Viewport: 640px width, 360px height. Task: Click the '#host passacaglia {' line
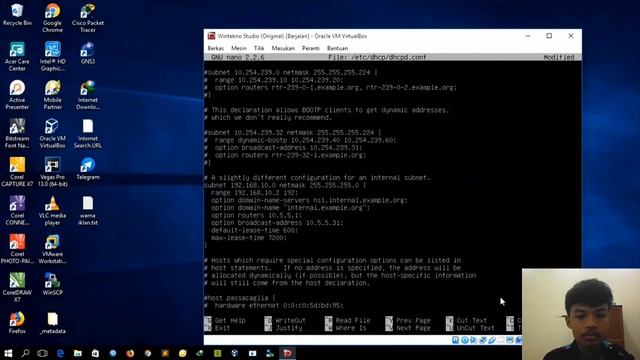click(x=240, y=298)
